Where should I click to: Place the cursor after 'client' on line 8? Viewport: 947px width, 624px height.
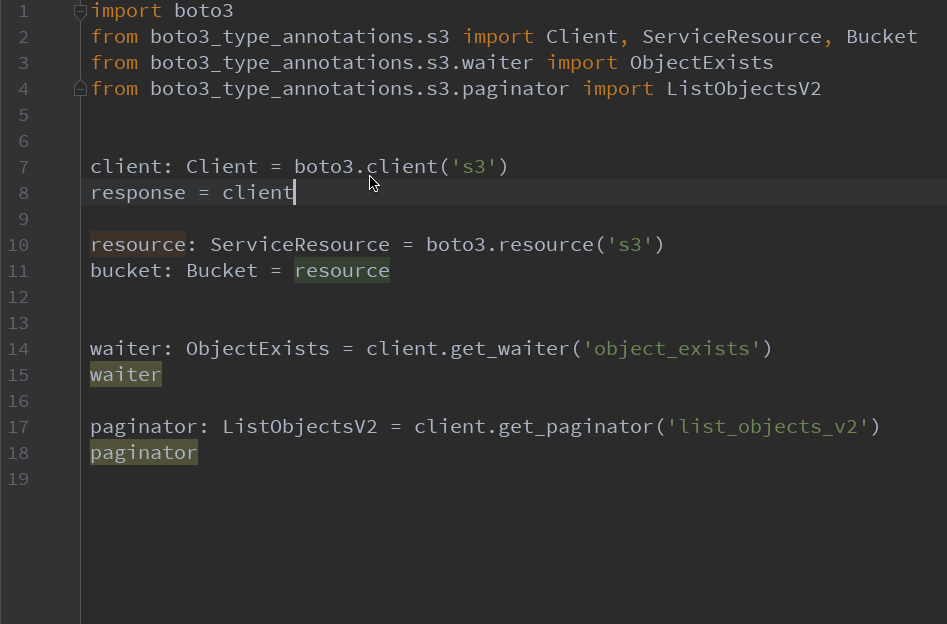294,193
